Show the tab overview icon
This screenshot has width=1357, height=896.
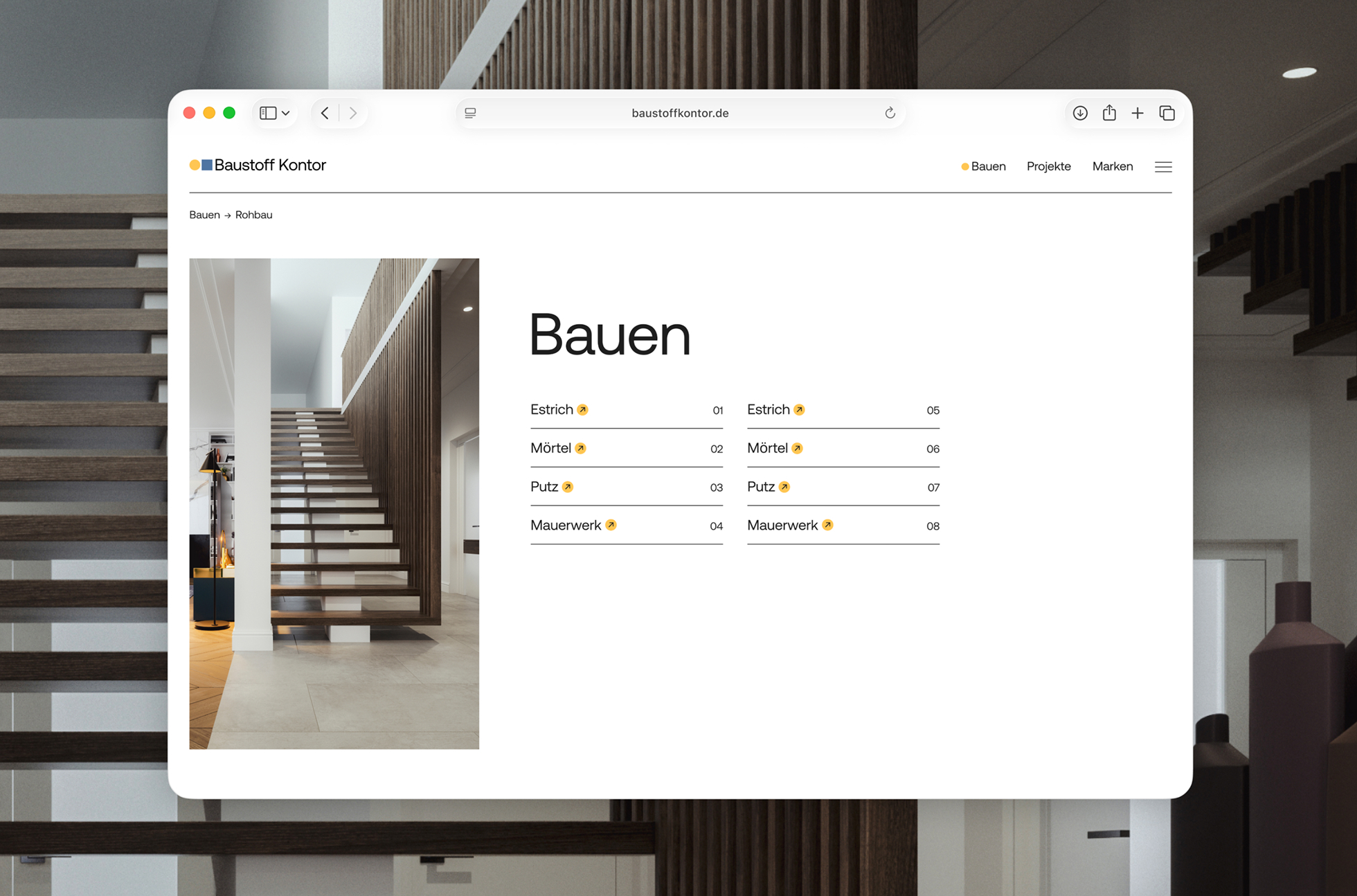1167,113
